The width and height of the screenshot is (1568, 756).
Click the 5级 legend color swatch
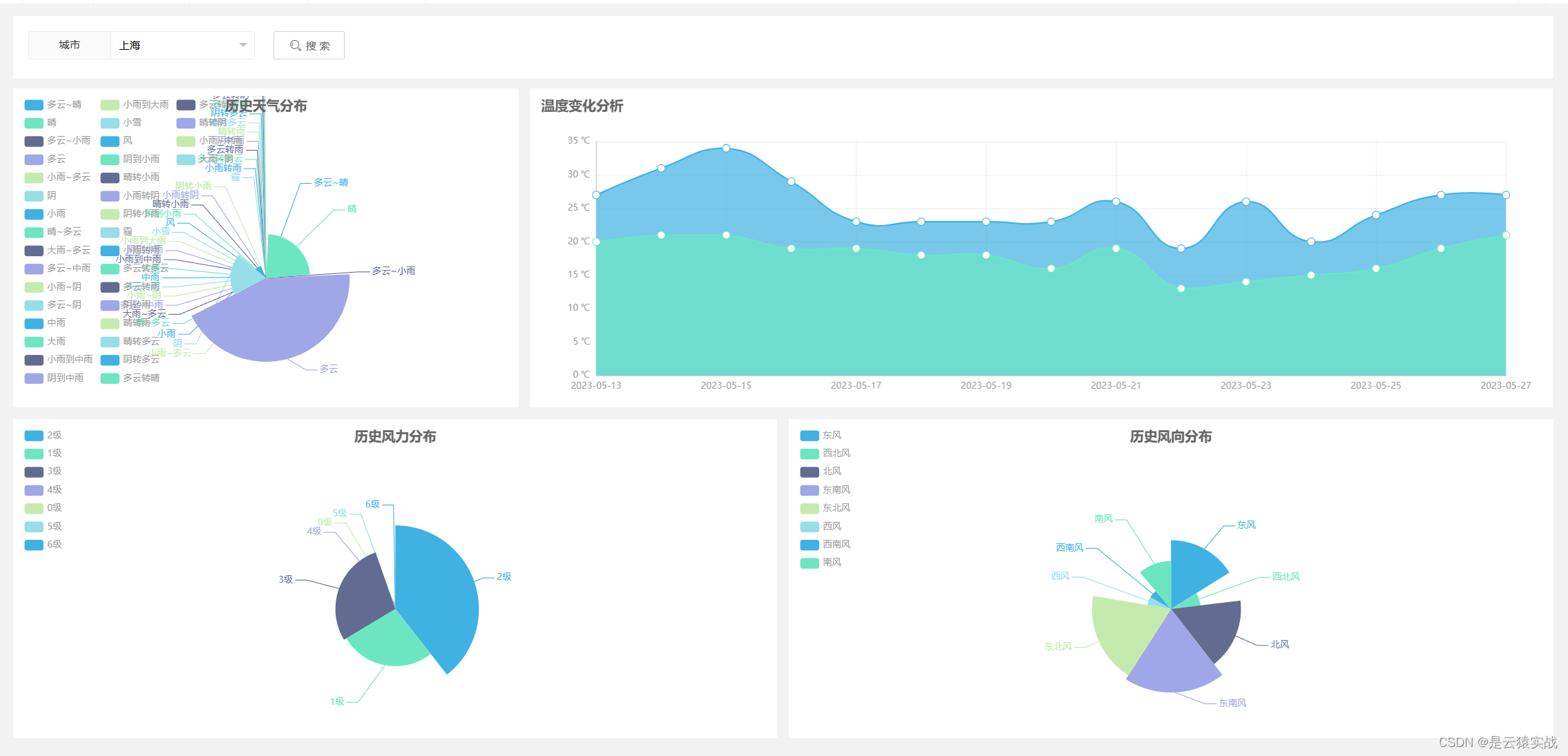[x=34, y=526]
